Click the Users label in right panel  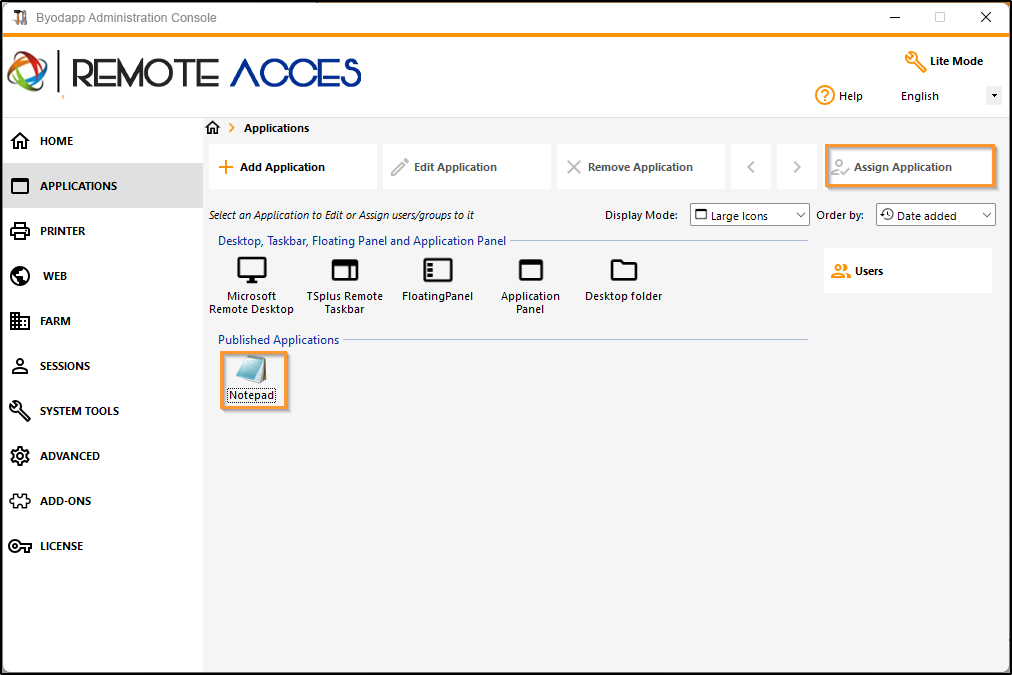click(x=869, y=272)
